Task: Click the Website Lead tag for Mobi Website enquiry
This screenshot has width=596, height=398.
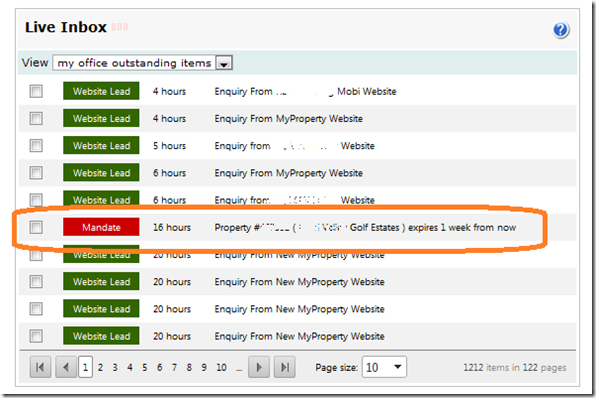Action: (101, 91)
